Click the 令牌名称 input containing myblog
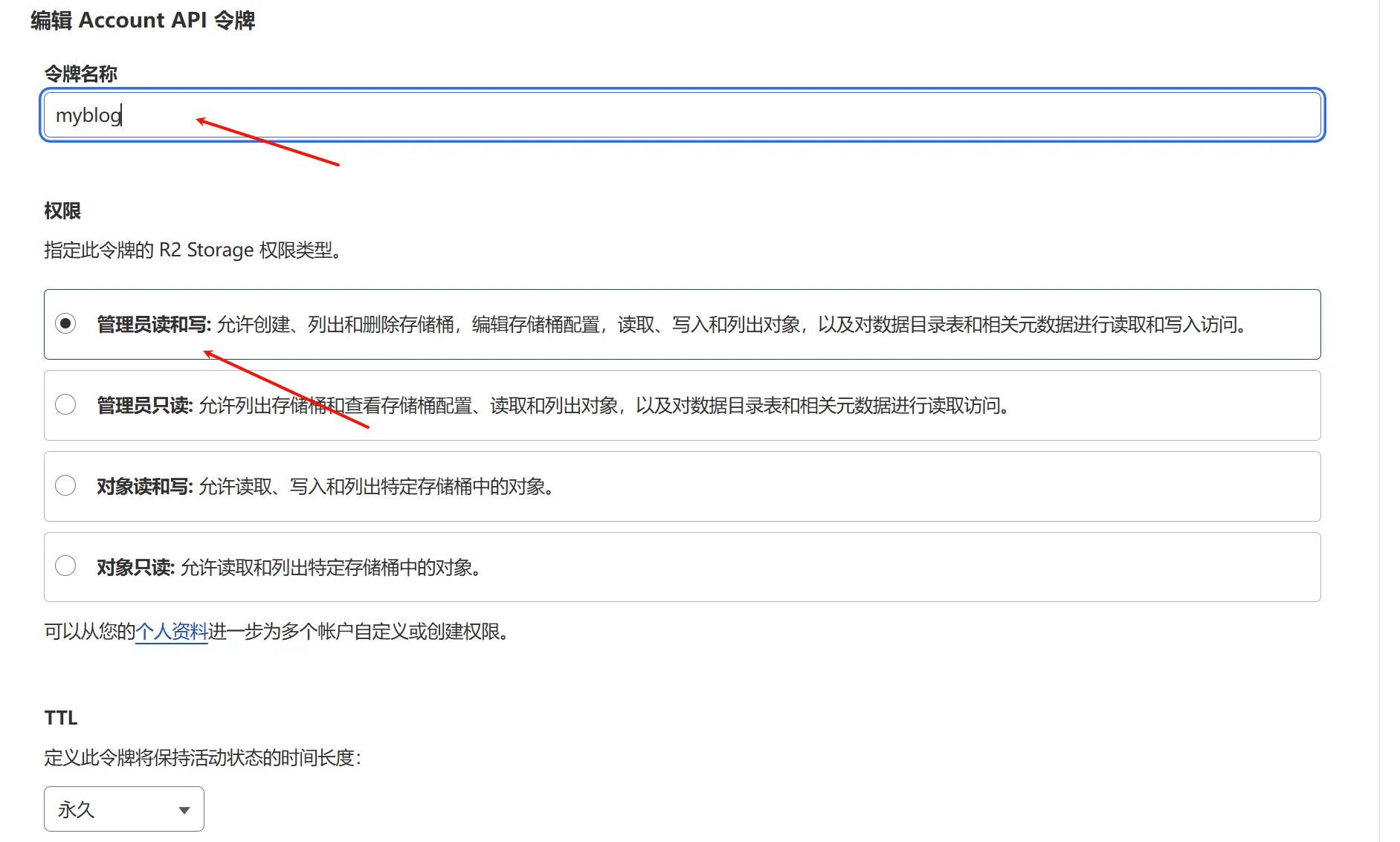 point(682,114)
